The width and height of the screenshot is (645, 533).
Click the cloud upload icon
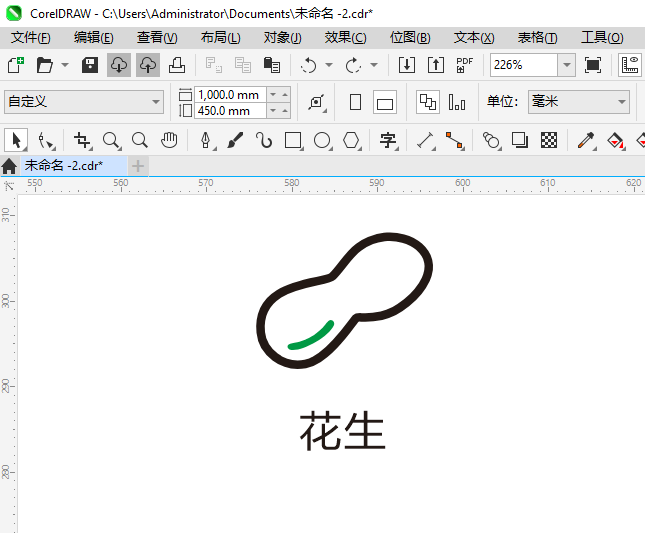pyautogui.click(x=148, y=65)
